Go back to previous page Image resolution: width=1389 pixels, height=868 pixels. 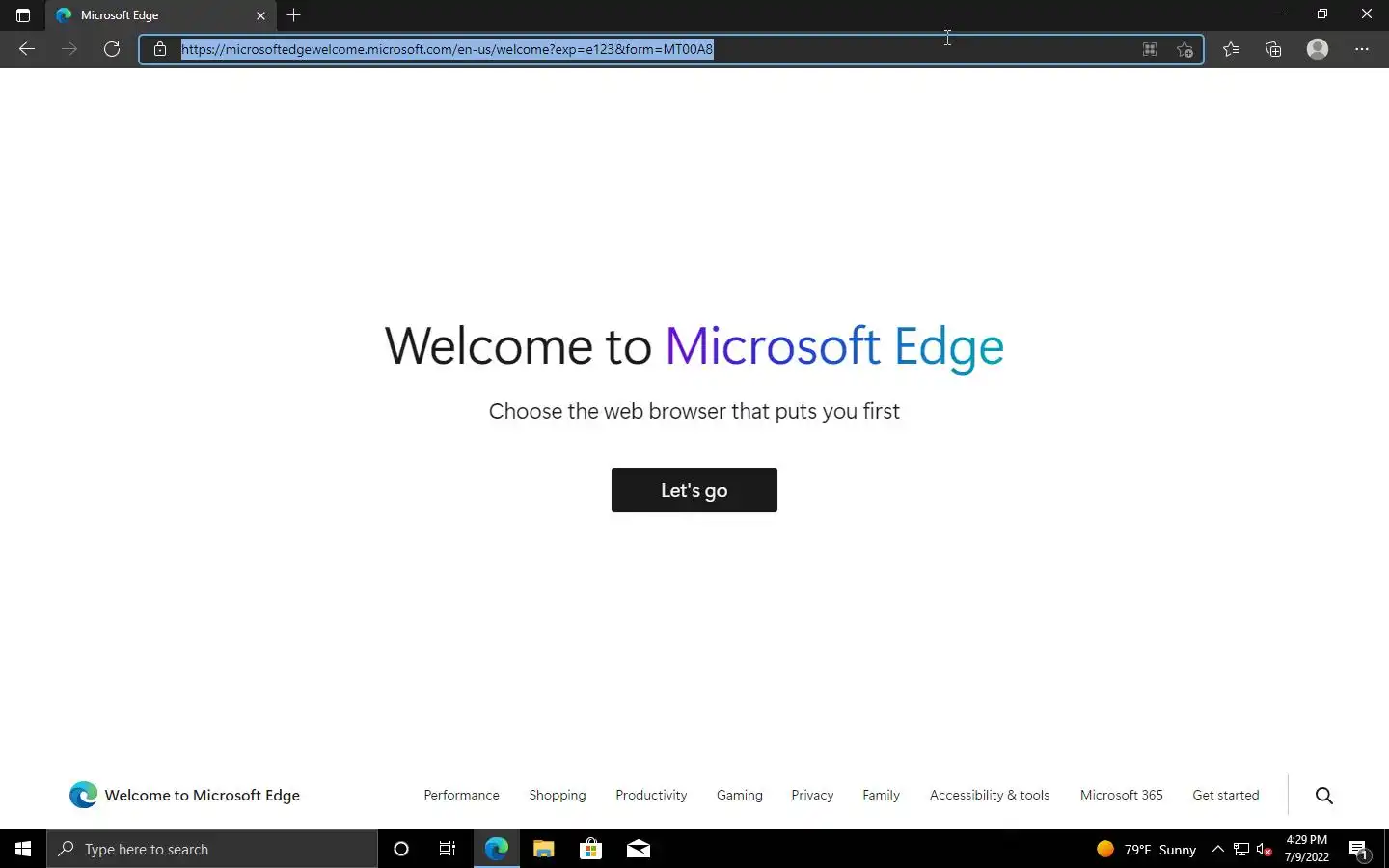click(x=27, y=49)
